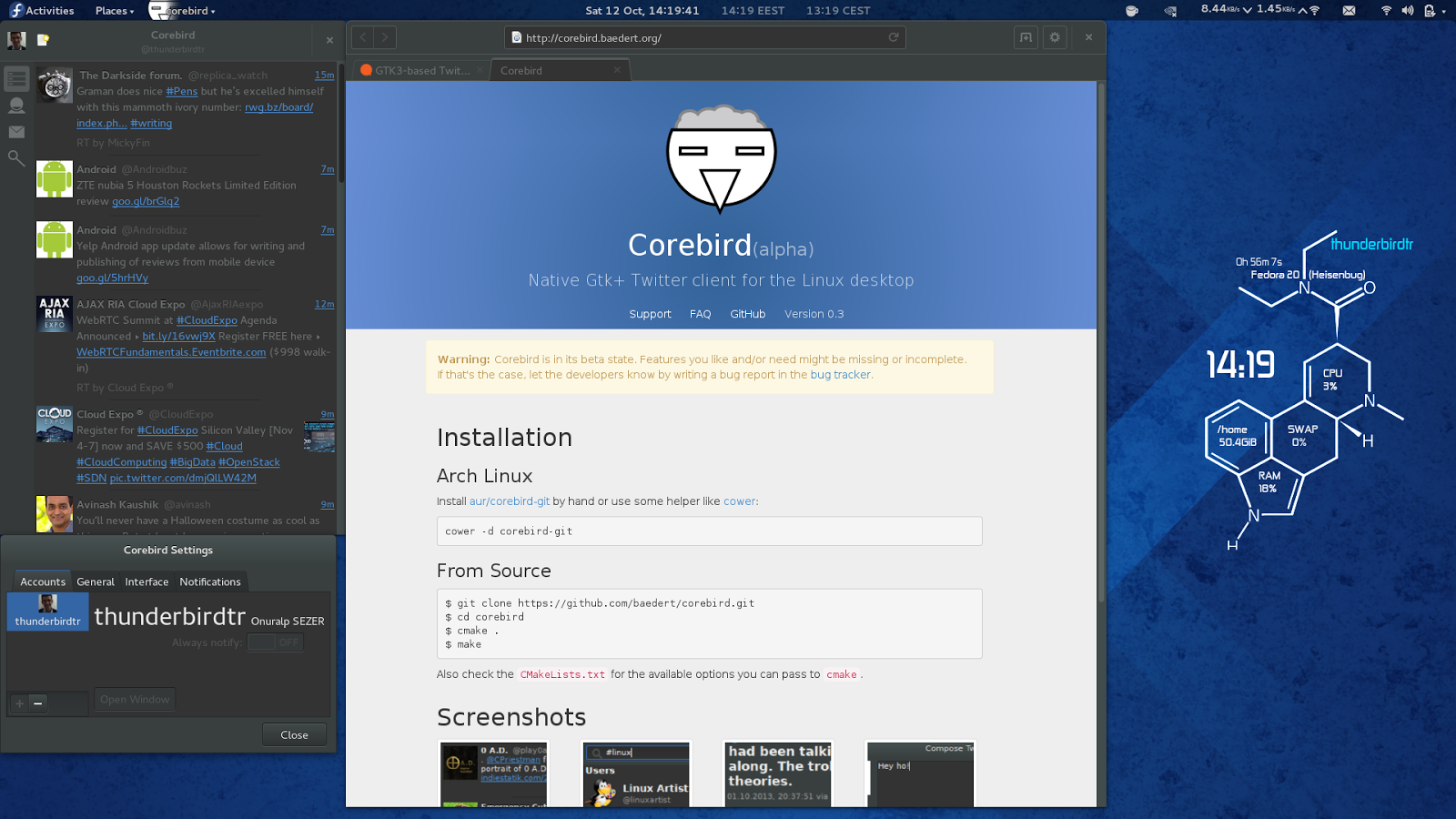Image resolution: width=1456 pixels, height=819 pixels.
Task: Click the browser page vertical scrollbar
Action: [x=1101, y=342]
